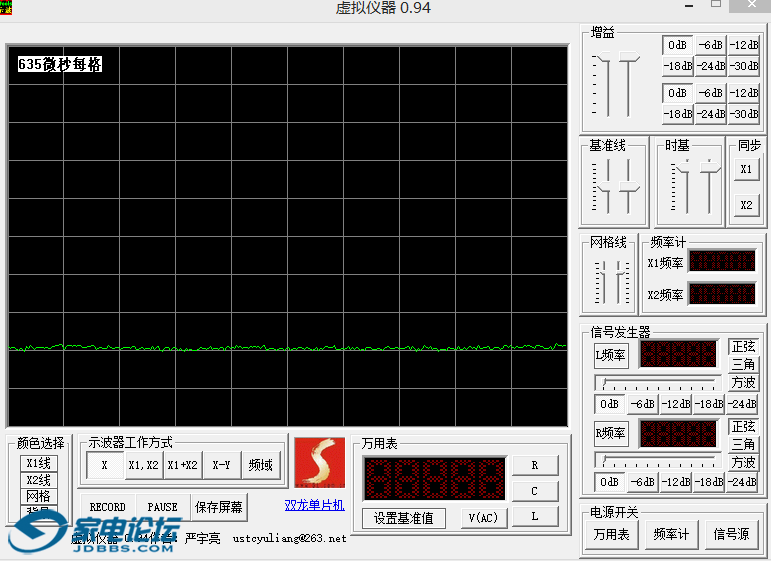771x561 pixels.
Task: Switch oscilloscope to X-Y mode
Action: point(221,465)
